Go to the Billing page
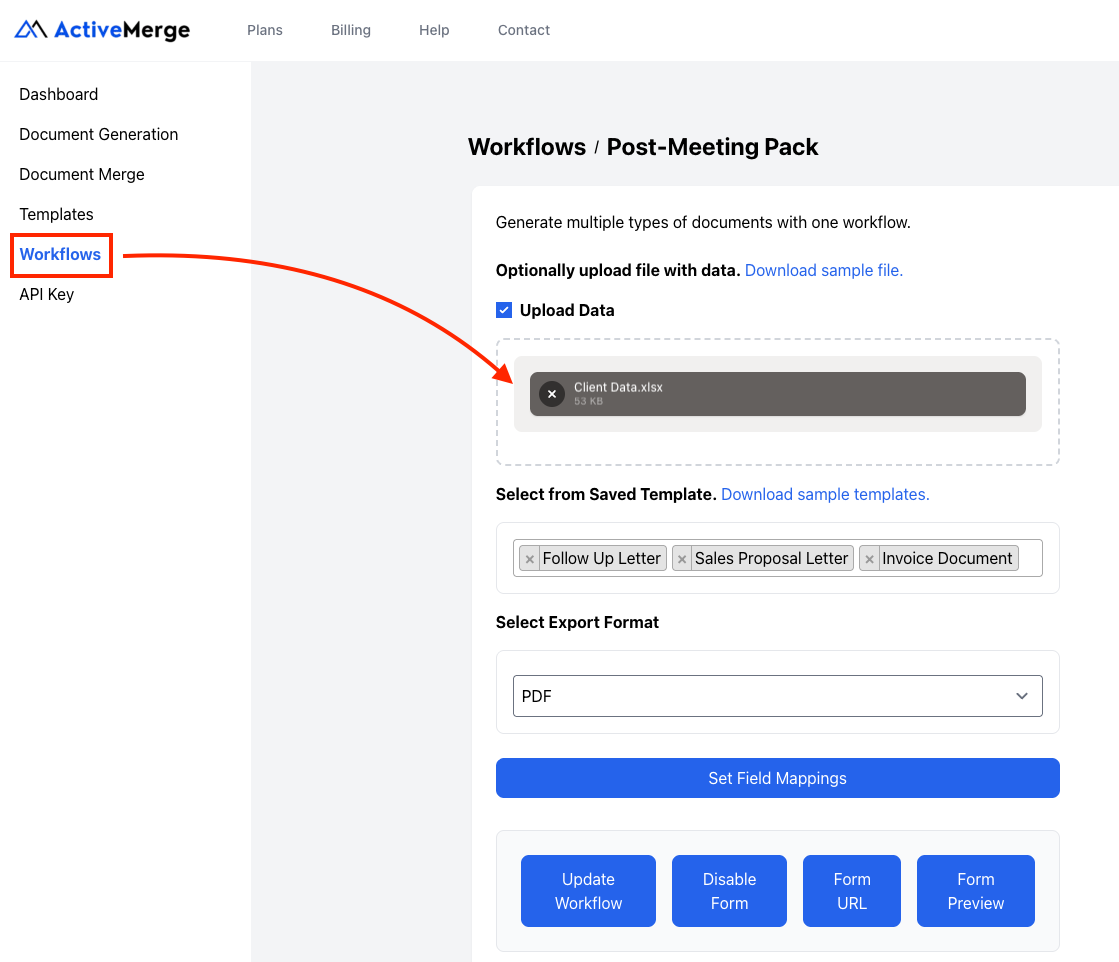Screen dimensions: 1119x962 350,30
